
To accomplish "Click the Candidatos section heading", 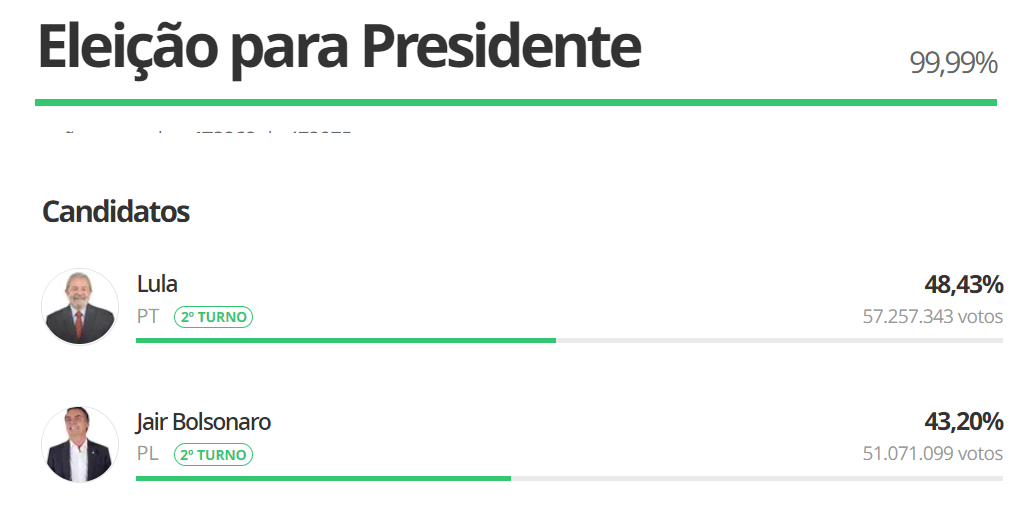I will (116, 212).
